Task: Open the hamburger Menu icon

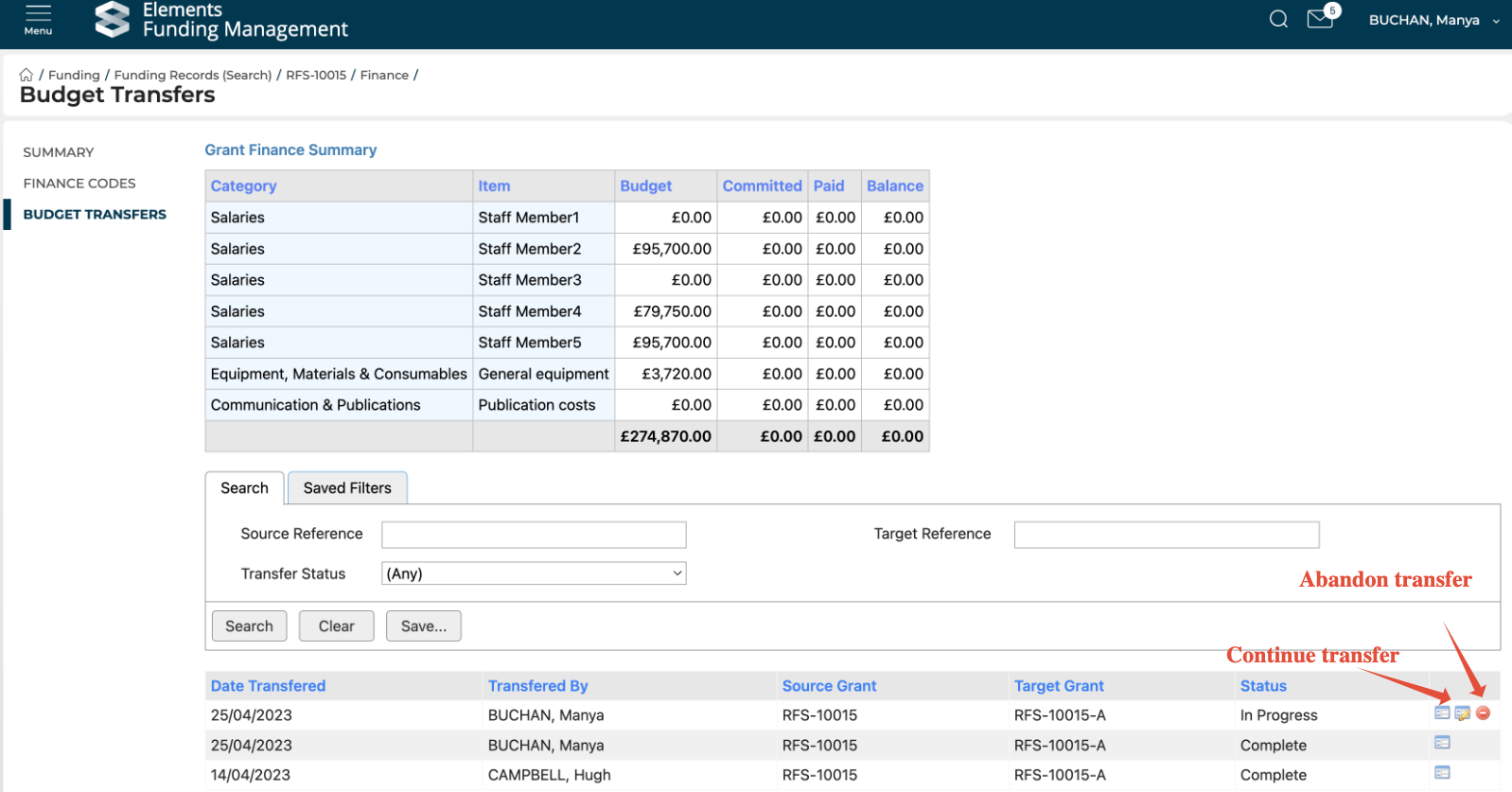Action: point(38,19)
